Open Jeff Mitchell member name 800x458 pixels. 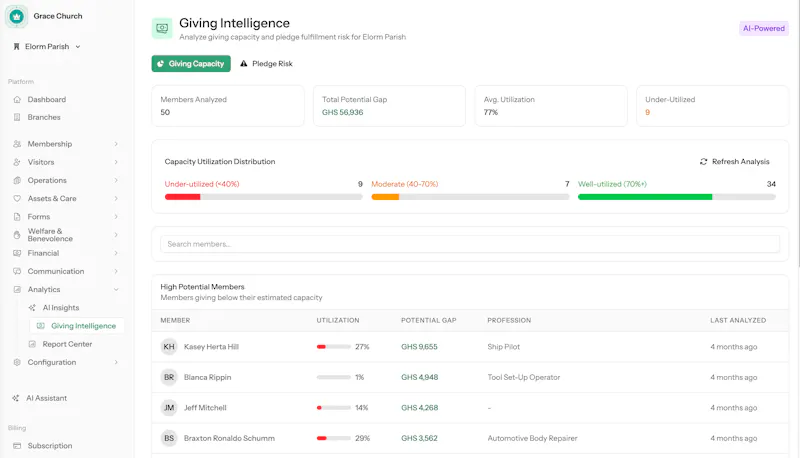(x=205, y=408)
